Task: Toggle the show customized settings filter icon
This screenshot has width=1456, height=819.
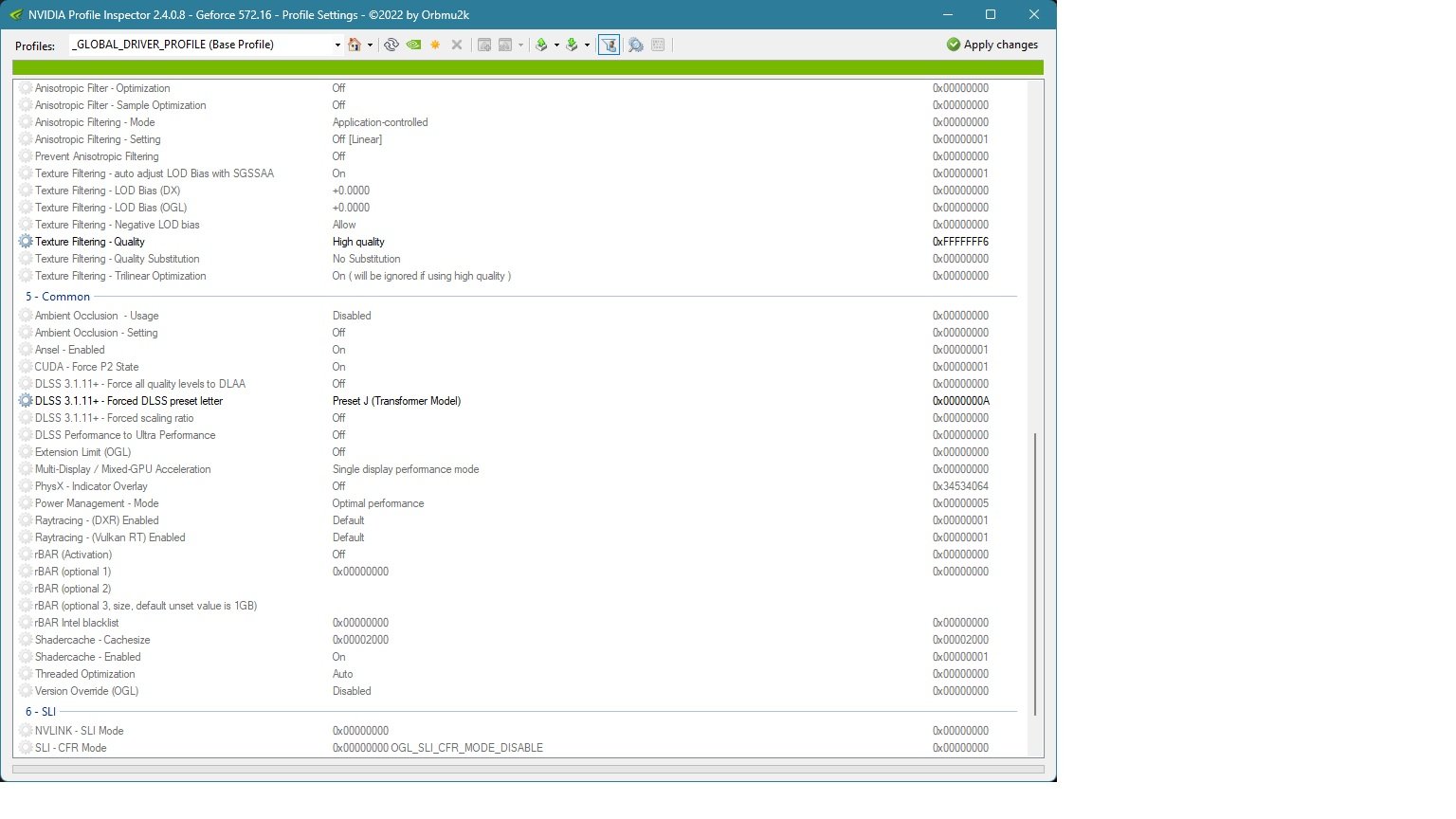Action: (609, 45)
